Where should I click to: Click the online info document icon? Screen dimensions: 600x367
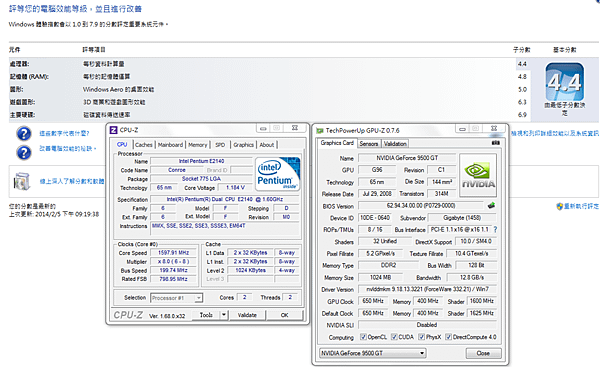21,181
